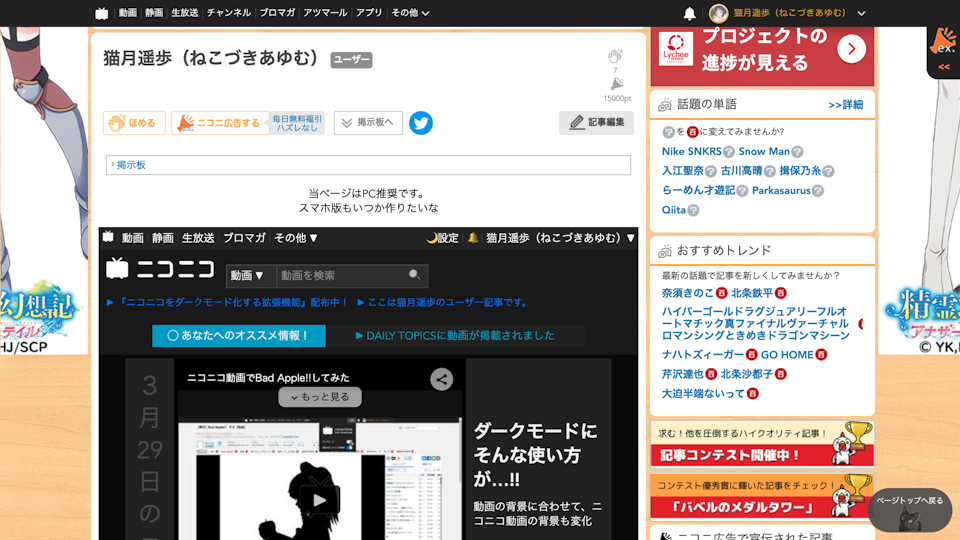Click the Niconico TV logo in top bar

pos(102,13)
